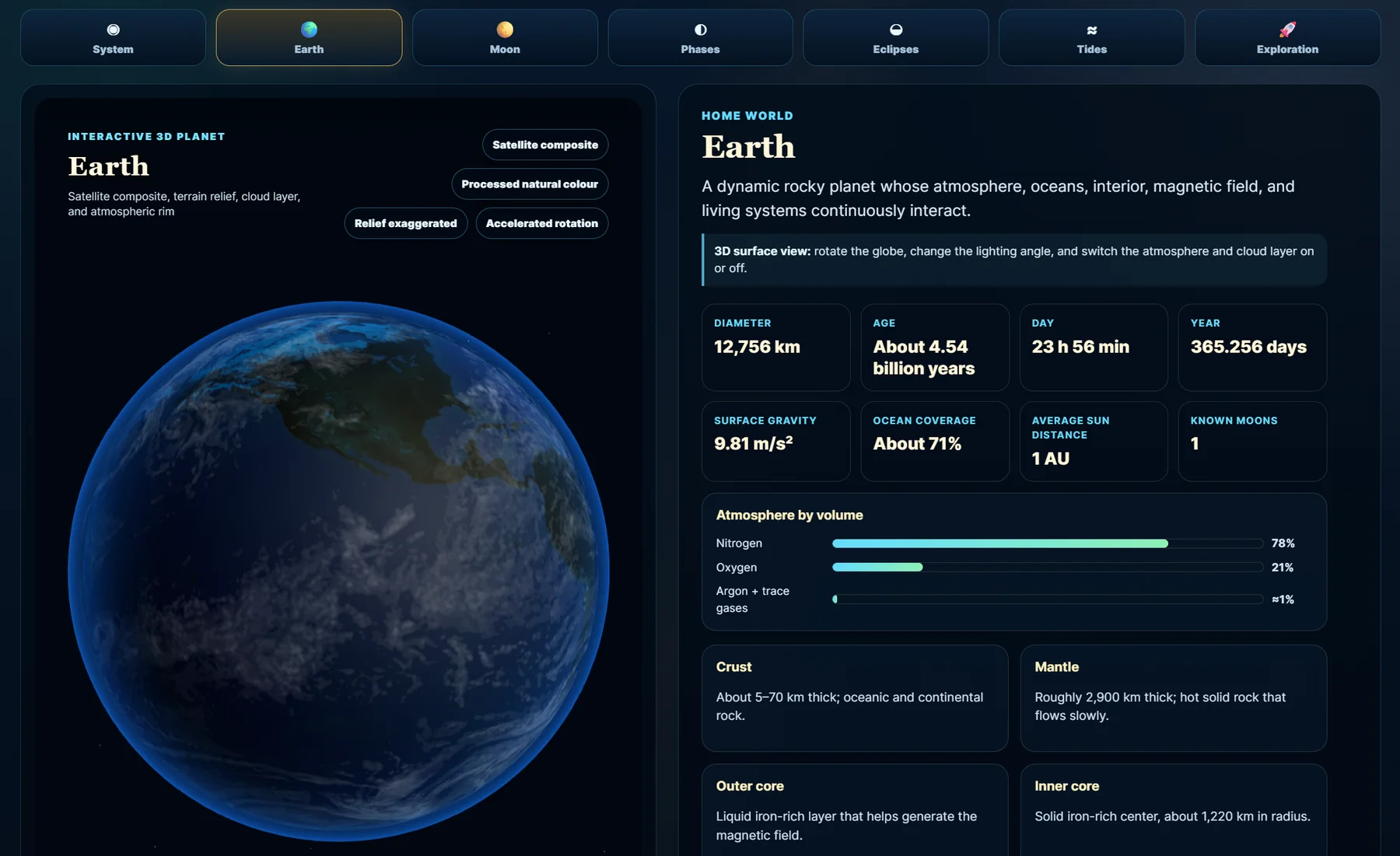Click the 'Oxygen' label
The image size is (1400, 856).
pyautogui.click(x=737, y=568)
